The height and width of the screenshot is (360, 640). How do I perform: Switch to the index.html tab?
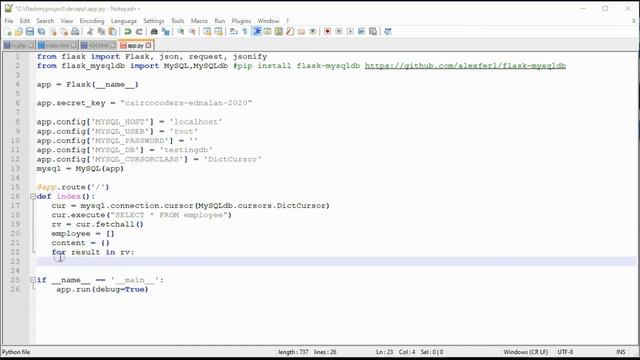(57, 45)
